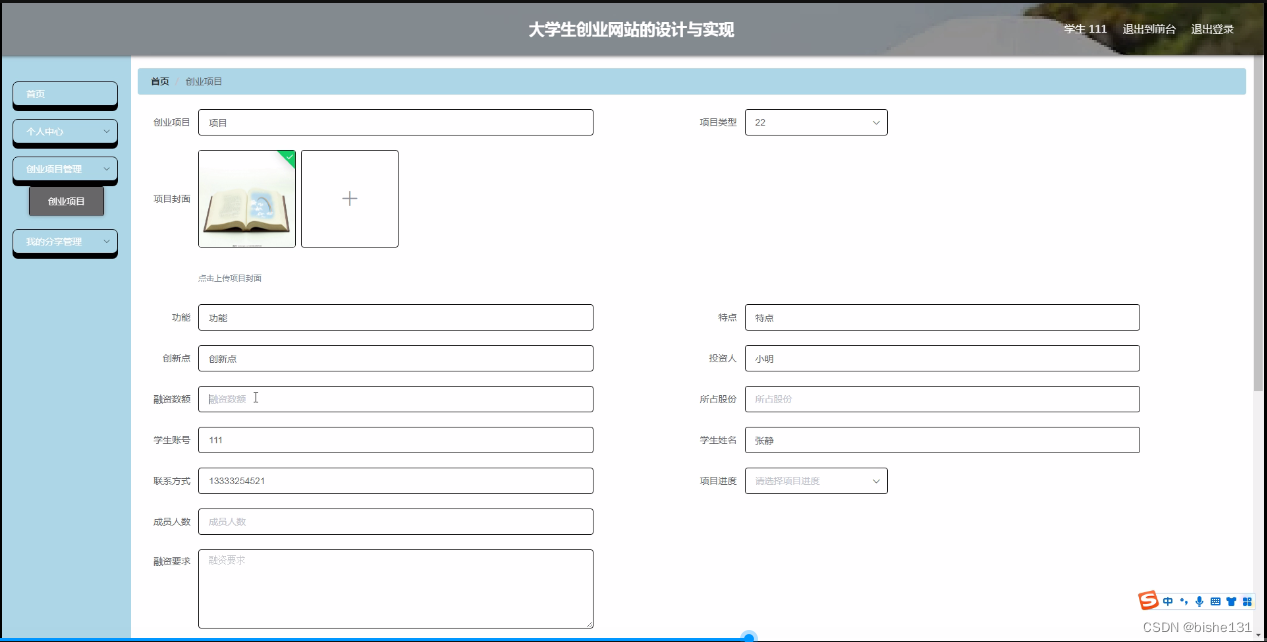Click 首页 in the breadcrumb navigation

pos(158,81)
